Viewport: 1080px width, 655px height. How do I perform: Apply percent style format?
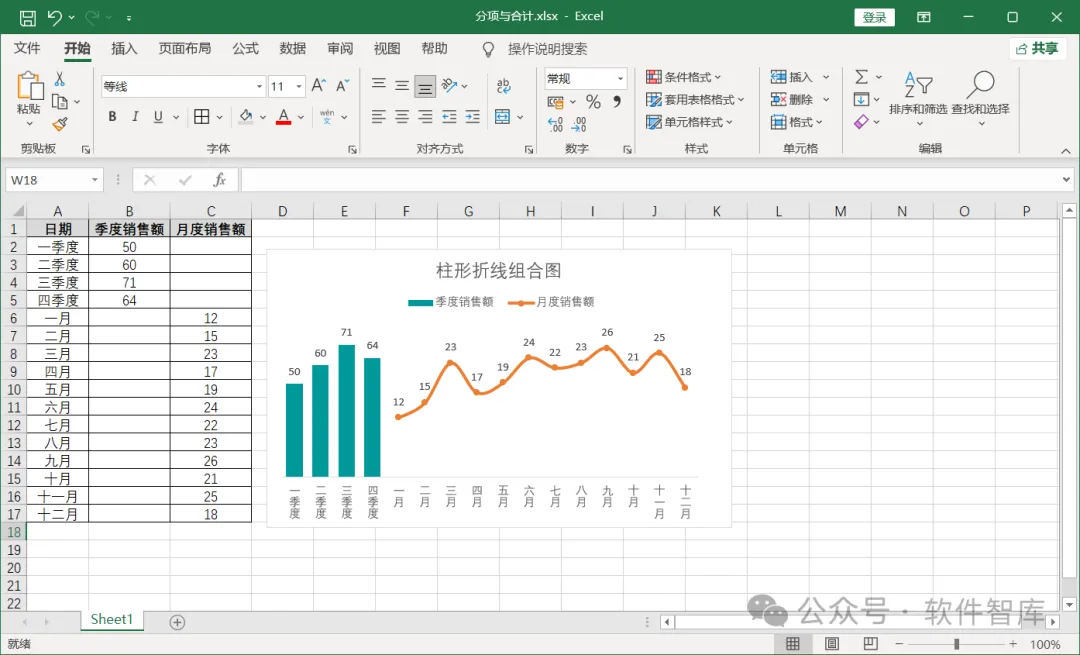click(593, 102)
